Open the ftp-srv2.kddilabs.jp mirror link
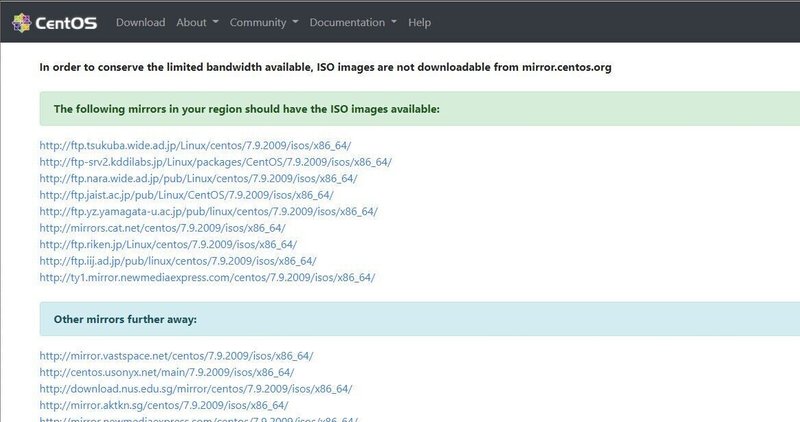The width and height of the screenshot is (800, 422). [x=215, y=162]
